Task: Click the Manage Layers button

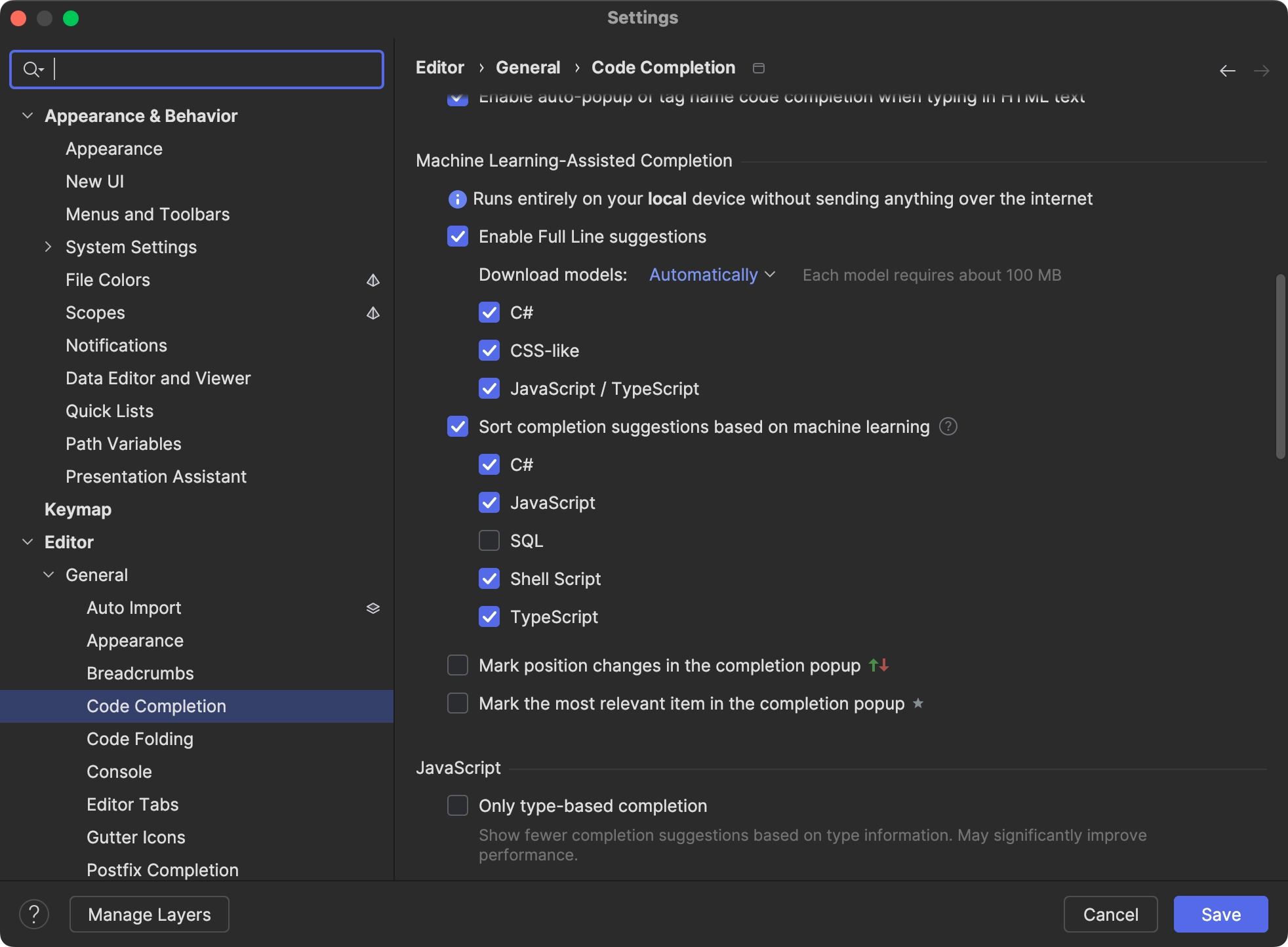Action: pyautogui.click(x=149, y=914)
